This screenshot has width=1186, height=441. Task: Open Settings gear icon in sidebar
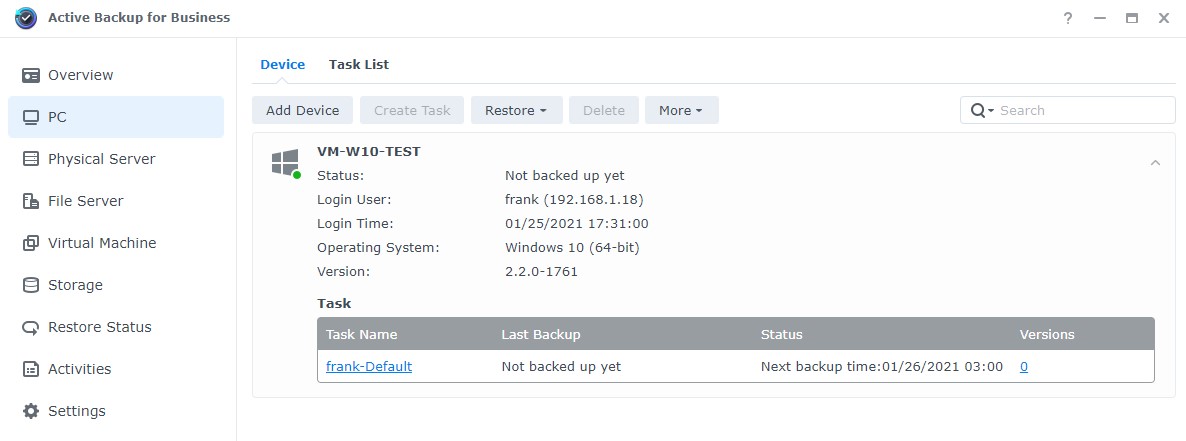(31, 411)
